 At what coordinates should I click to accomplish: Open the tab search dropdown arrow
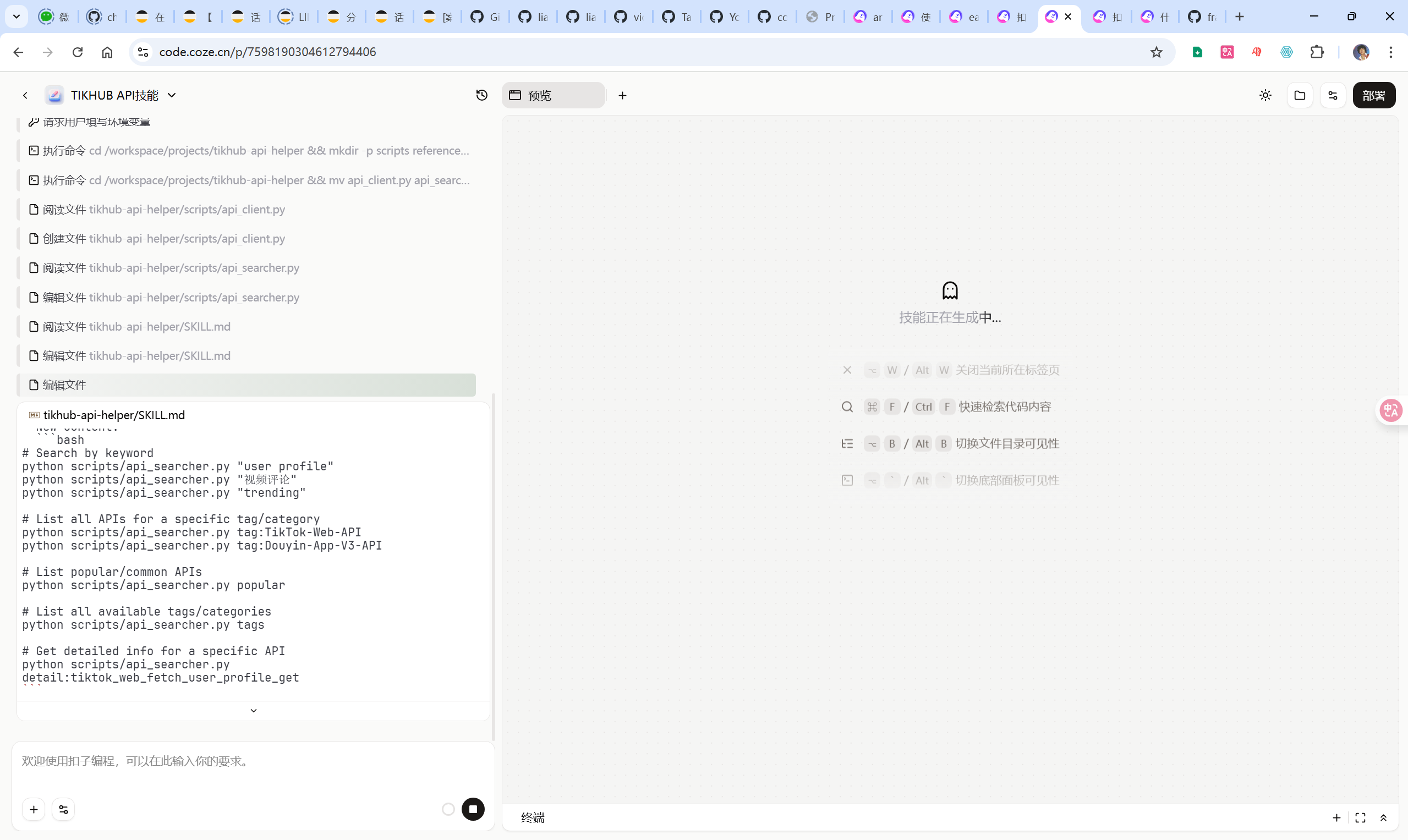point(17,17)
